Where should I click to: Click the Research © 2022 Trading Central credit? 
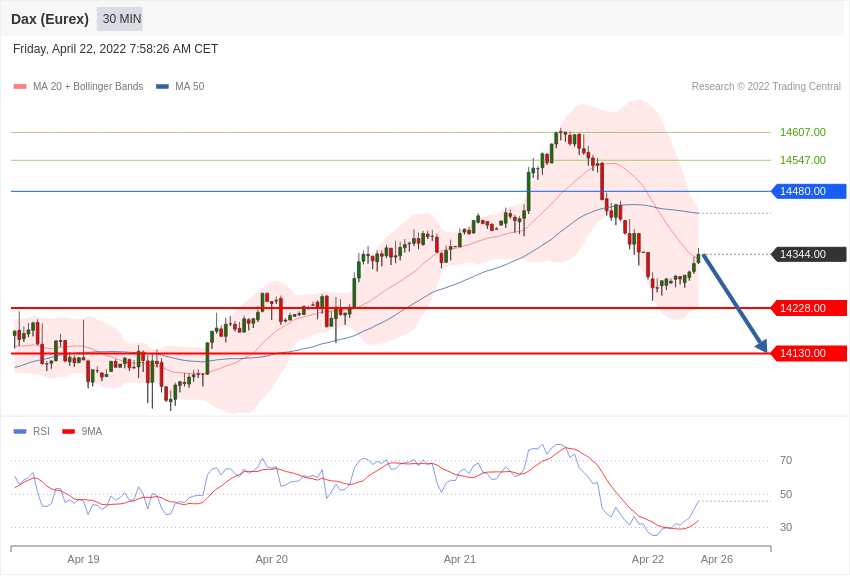click(x=766, y=86)
